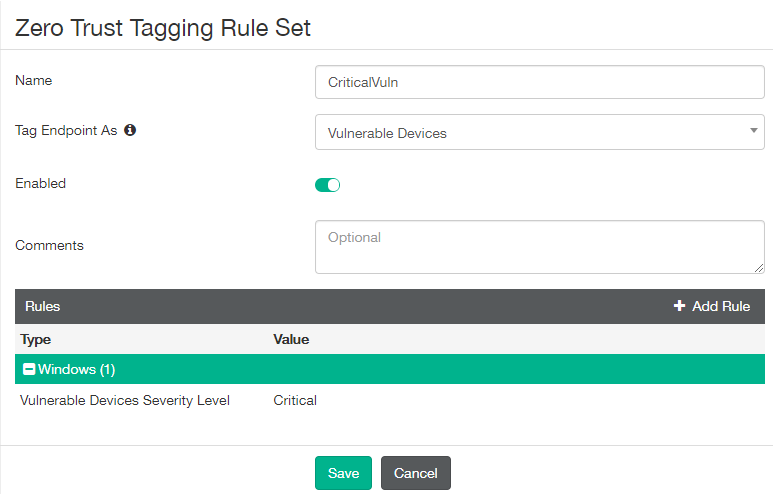Open the Tag Endpoint As dropdown
The width and height of the screenshot is (773, 494).
click(x=539, y=133)
